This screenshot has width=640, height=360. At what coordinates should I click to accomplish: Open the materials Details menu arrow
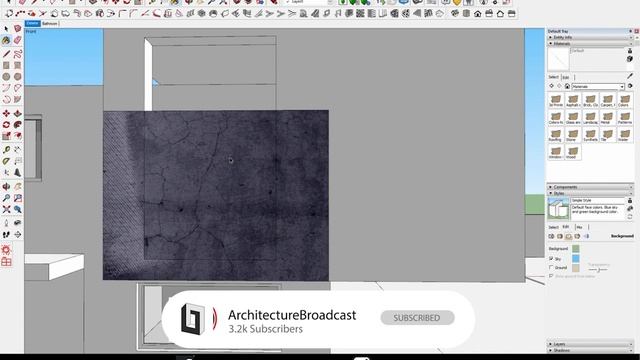[630, 86]
